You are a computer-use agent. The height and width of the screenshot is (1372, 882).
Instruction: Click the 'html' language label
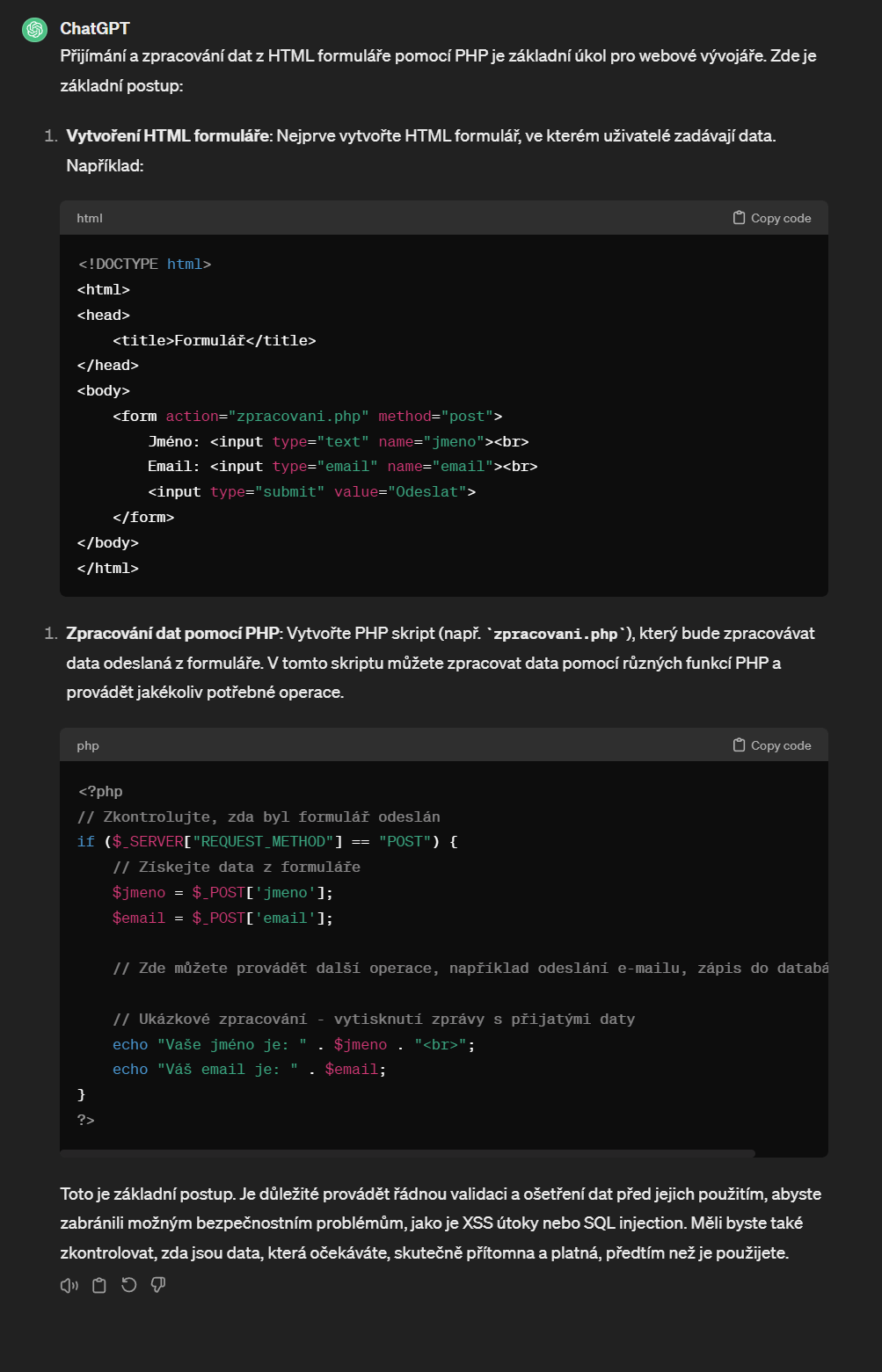pos(90,218)
